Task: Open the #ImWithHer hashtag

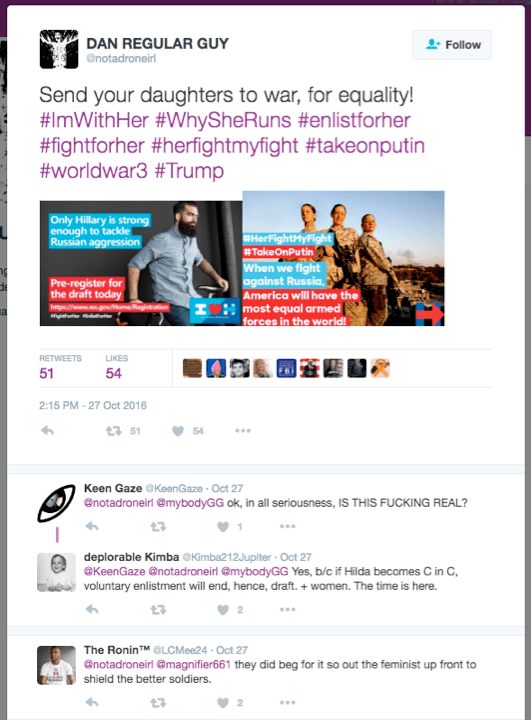Action: click(x=94, y=120)
